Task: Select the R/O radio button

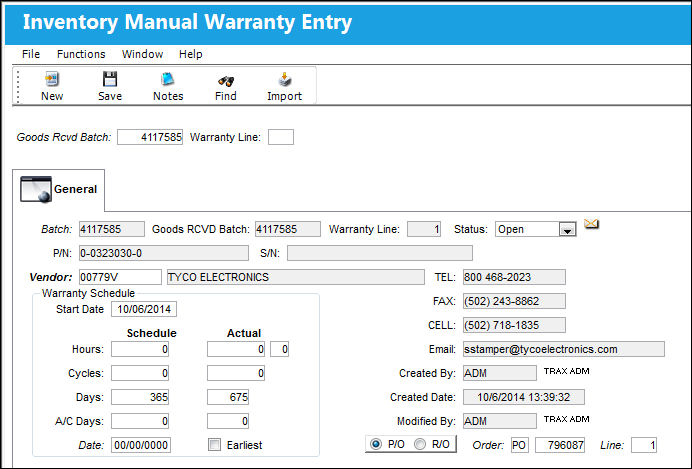Action: tap(420, 444)
